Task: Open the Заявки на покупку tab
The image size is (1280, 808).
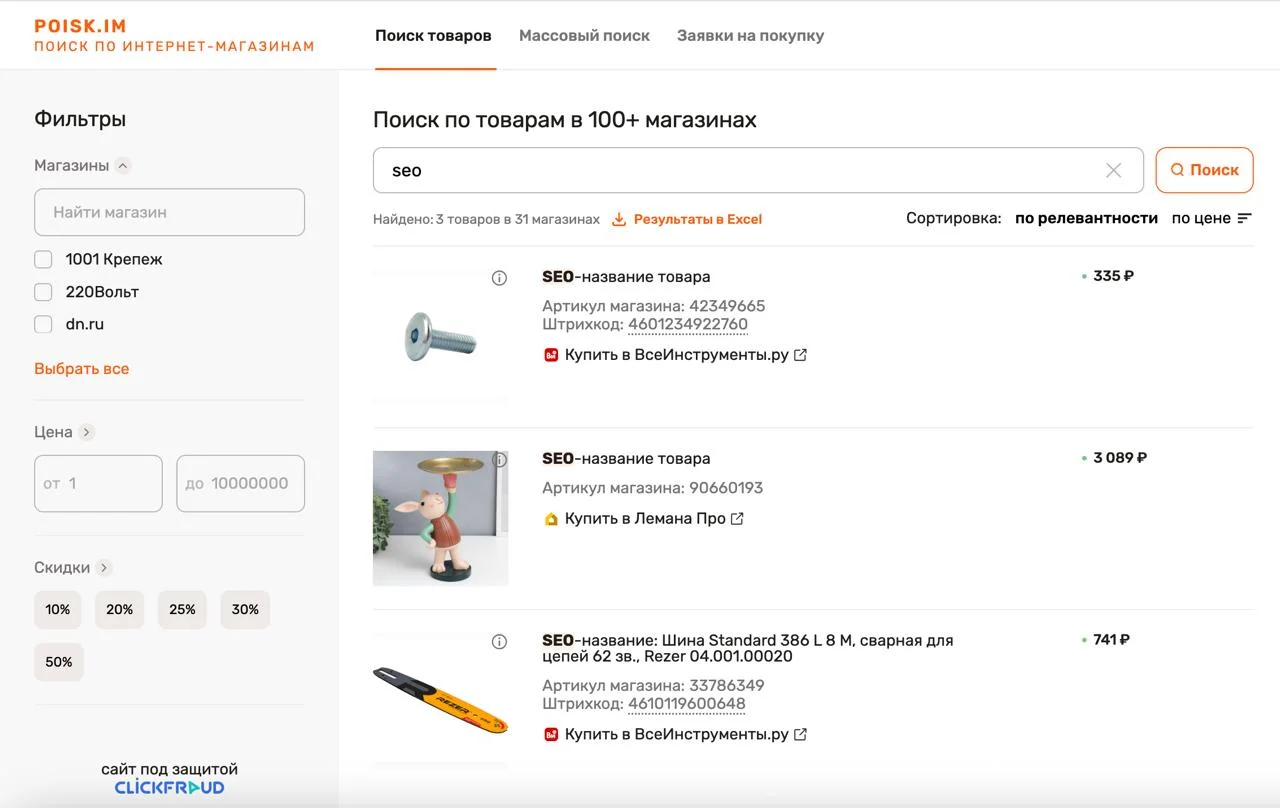Action: click(750, 36)
